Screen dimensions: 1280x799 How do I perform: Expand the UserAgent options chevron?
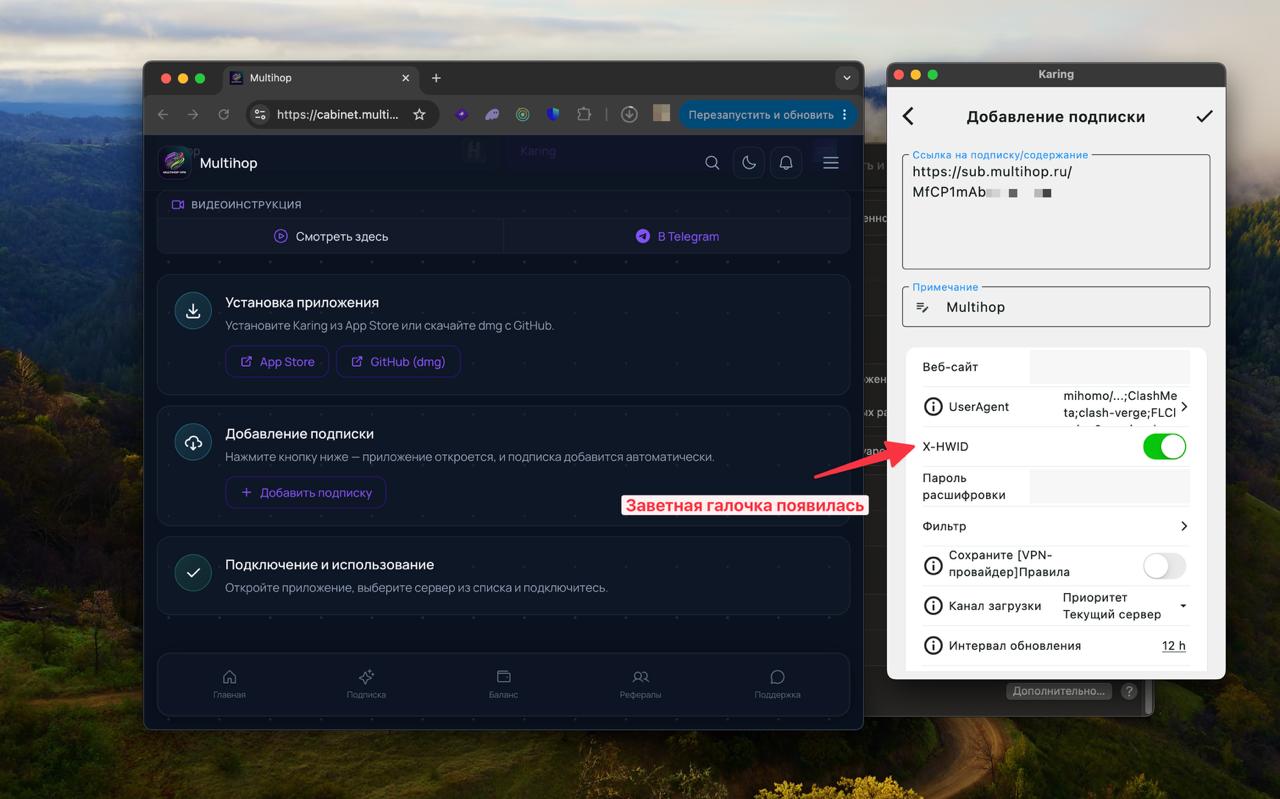pyautogui.click(x=1185, y=407)
